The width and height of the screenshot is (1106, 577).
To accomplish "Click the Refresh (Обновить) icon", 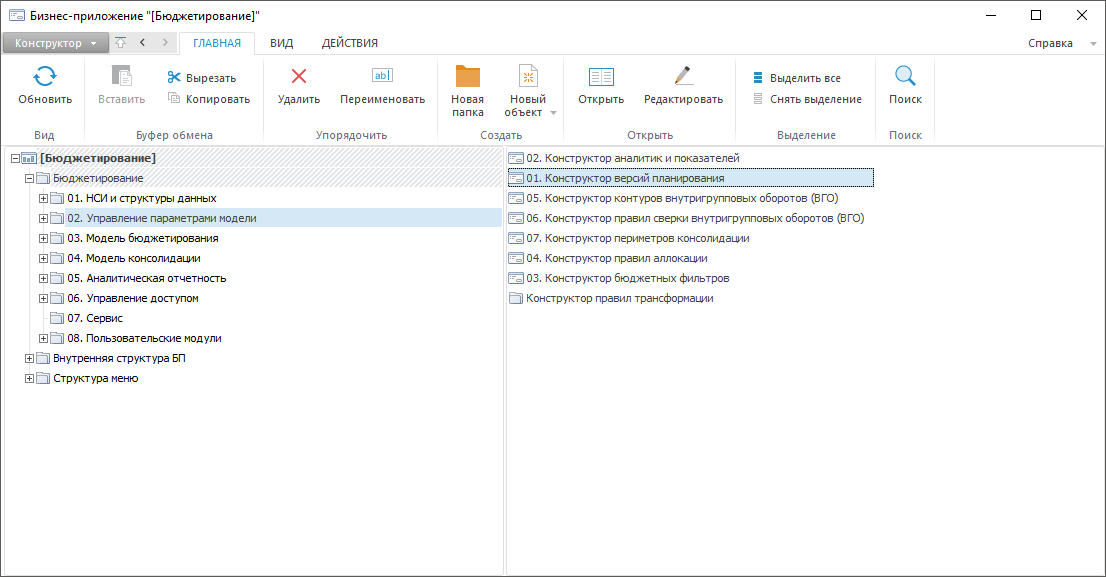I will pos(45,77).
